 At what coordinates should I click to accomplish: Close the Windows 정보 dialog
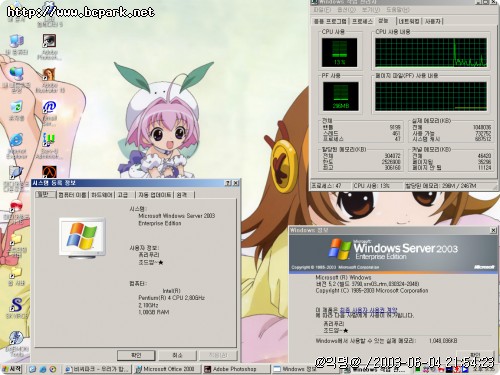tap(493, 230)
